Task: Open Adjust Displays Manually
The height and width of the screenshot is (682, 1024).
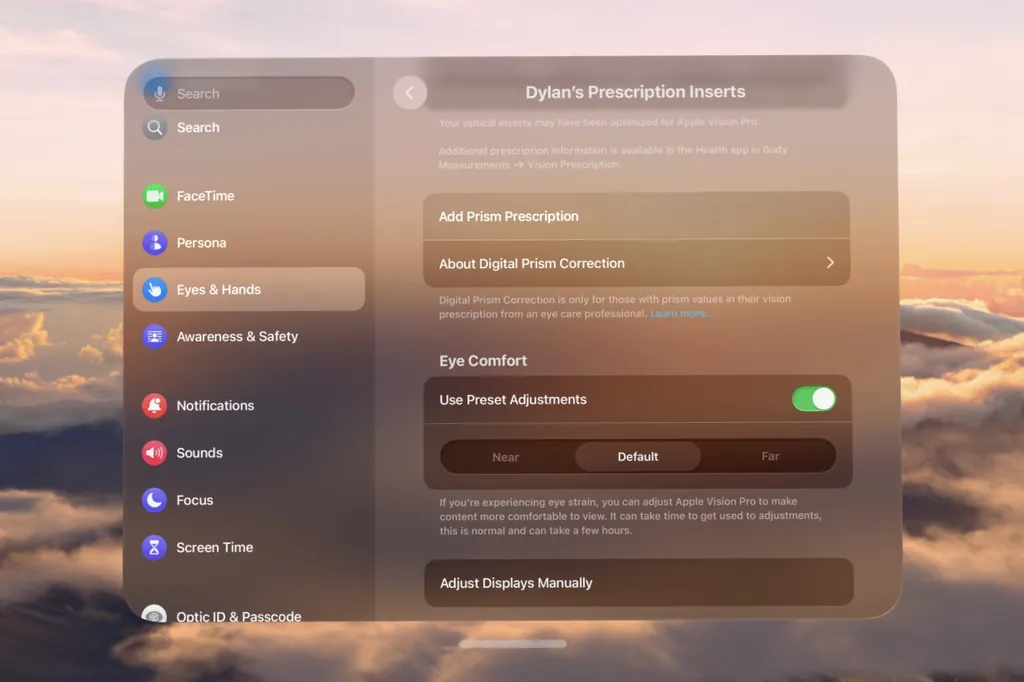Action: 516,583
